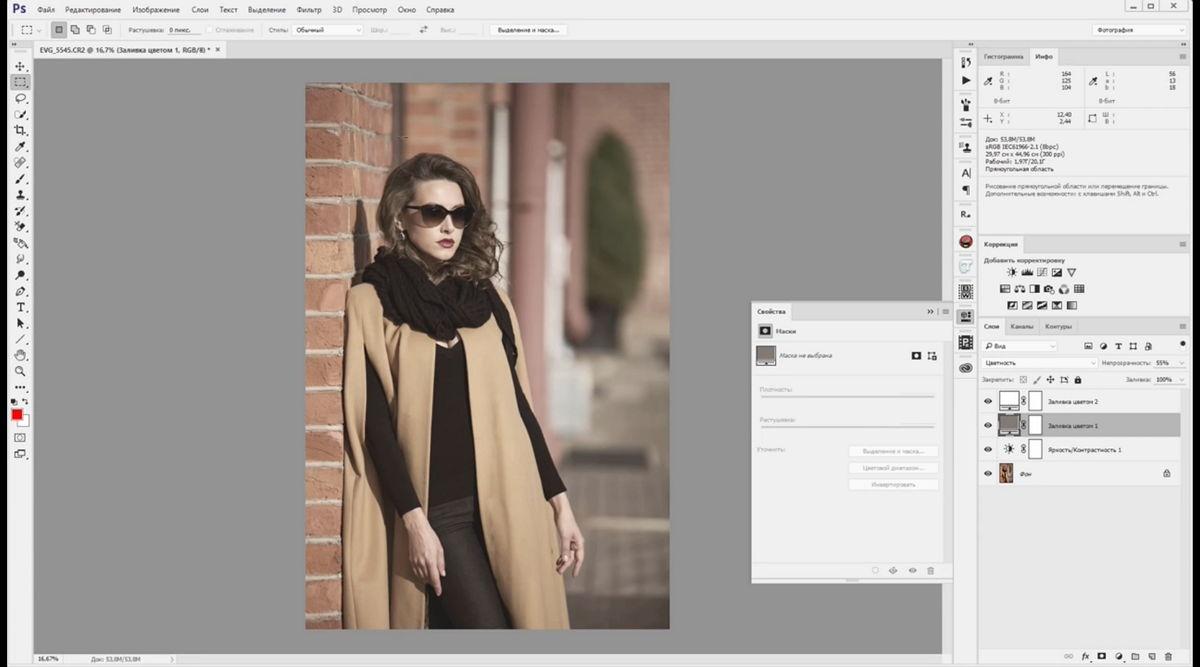Switch to the Гистограмма tab
Viewport: 1200px width, 667px height.
[x=1004, y=57]
